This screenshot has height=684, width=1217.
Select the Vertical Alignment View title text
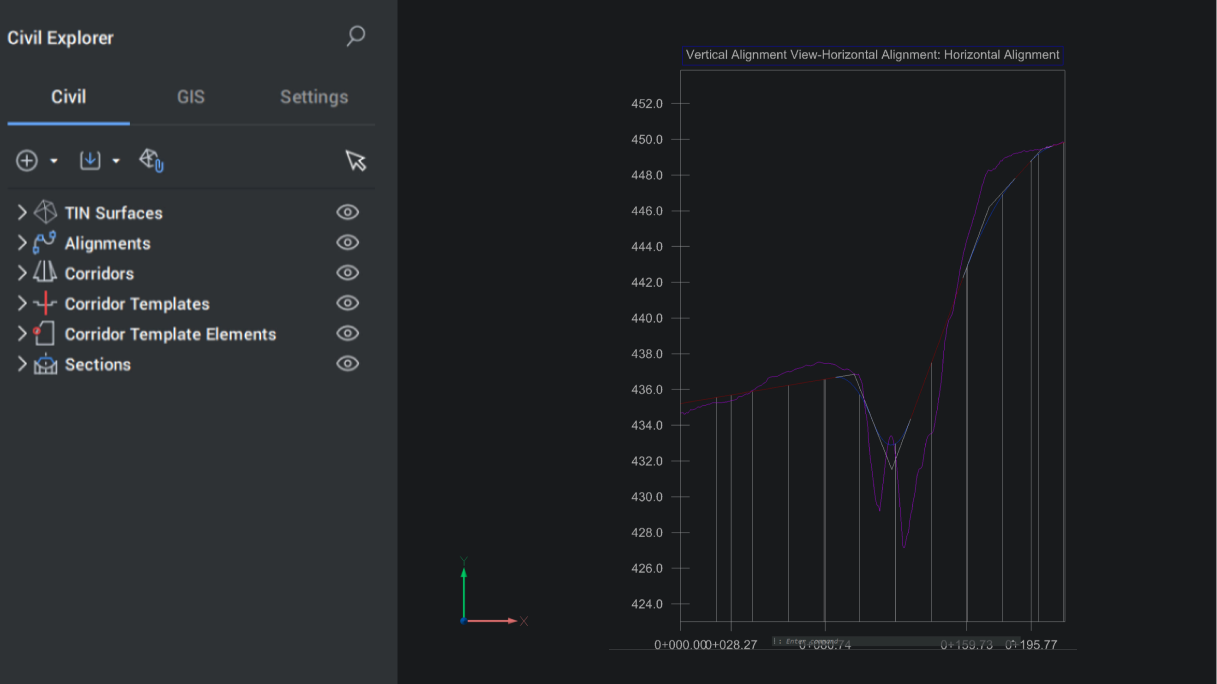[872, 55]
